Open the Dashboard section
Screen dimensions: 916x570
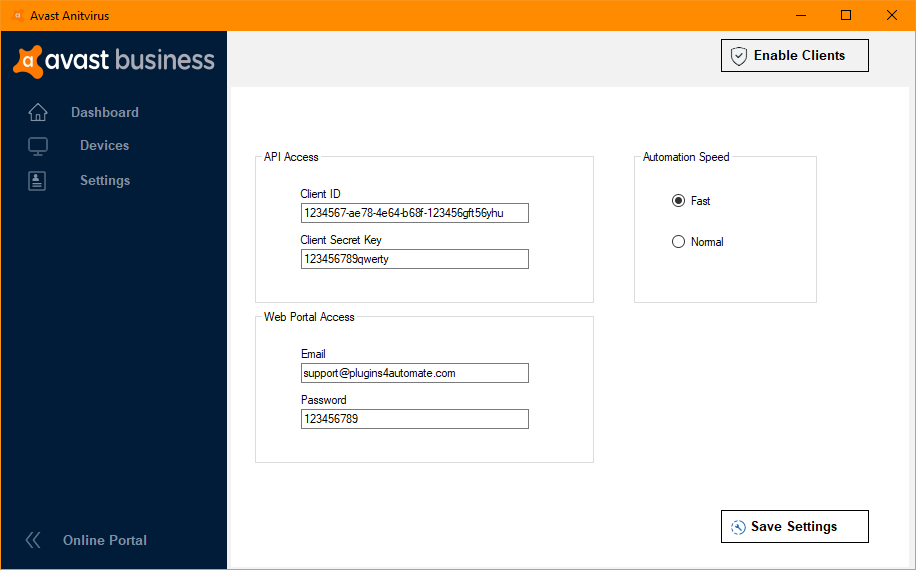(x=105, y=113)
